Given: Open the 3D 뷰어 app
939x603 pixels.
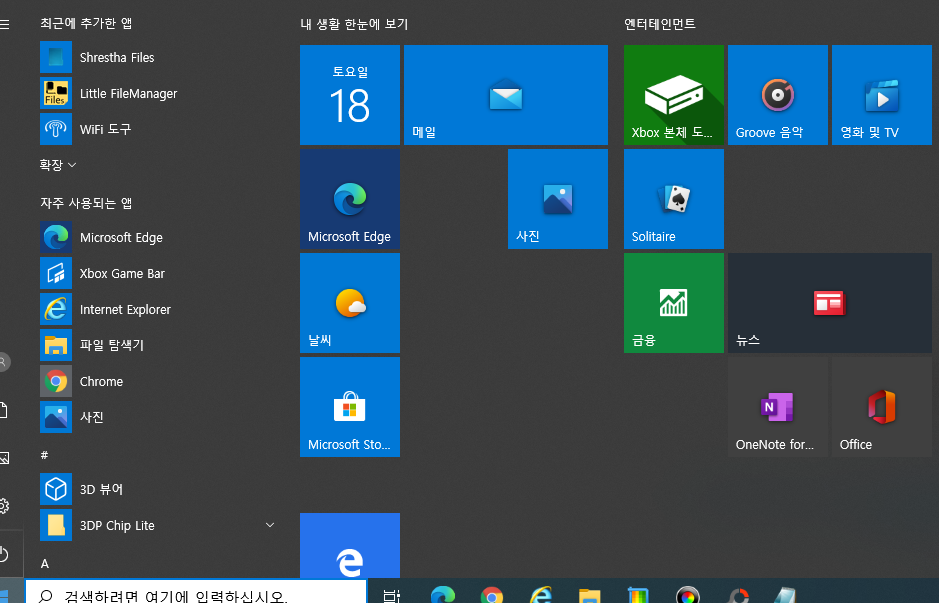Looking at the screenshot, I should 159,489.
